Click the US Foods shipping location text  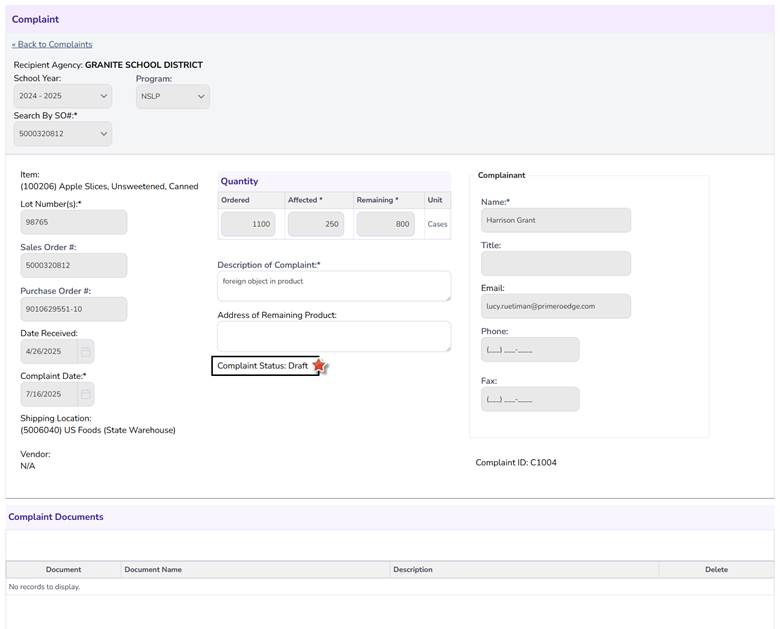click(x=98, y=430)
